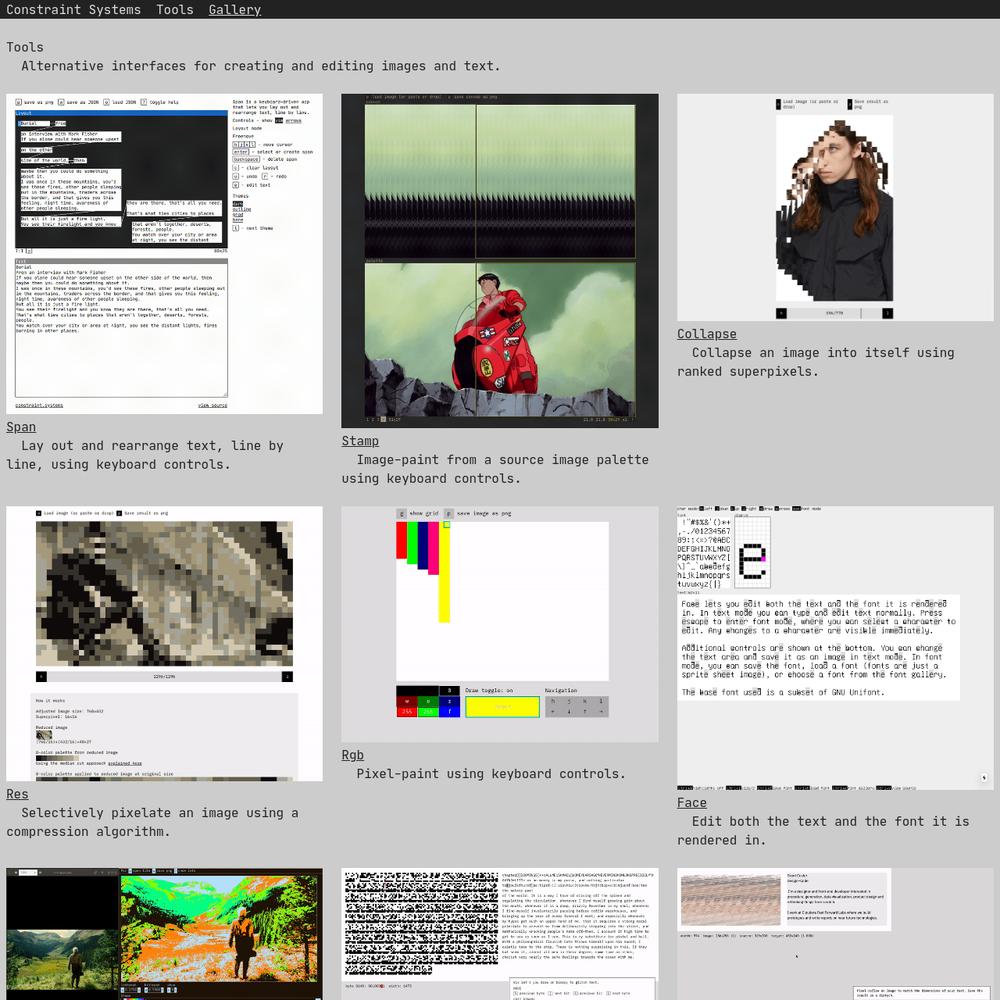Click the Span text layout thumbnail

pos(165,254)
